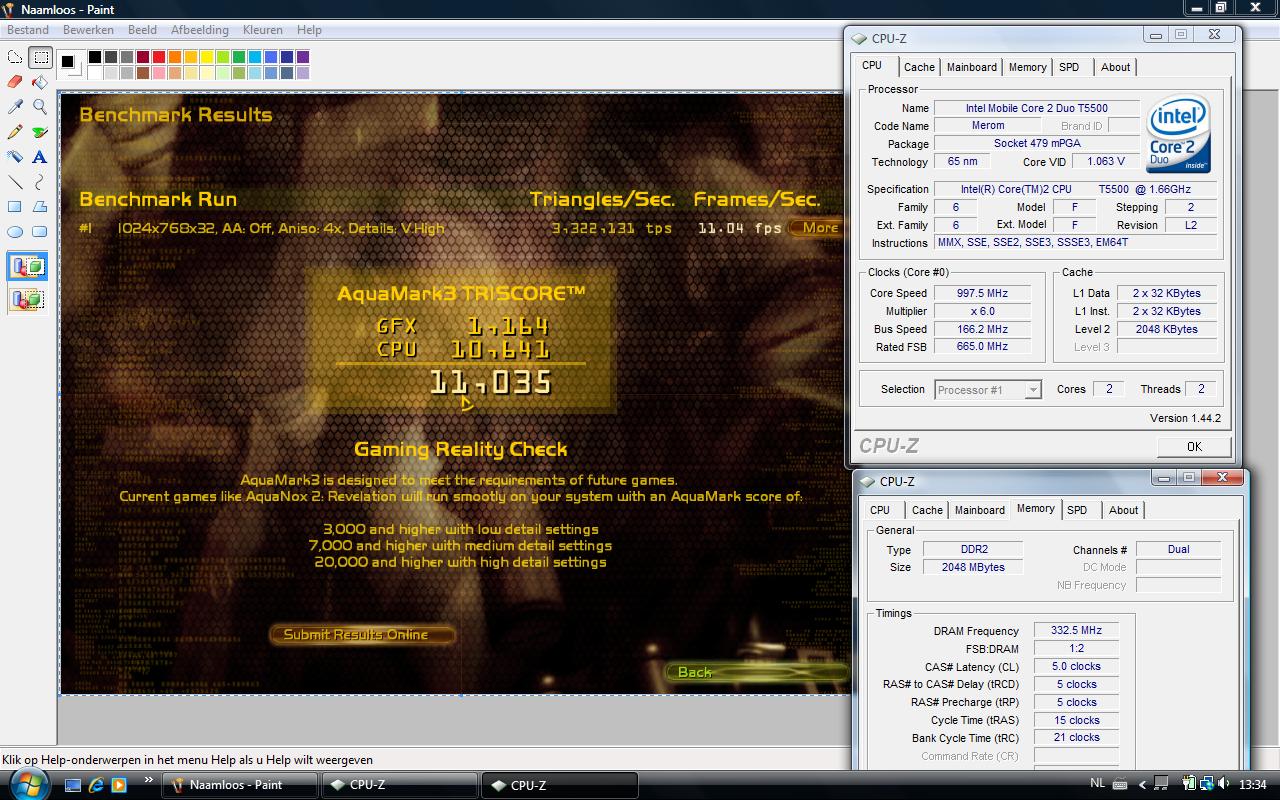Click the More button for benchmark run
The image size is (1280, 800).
(819, 228)
